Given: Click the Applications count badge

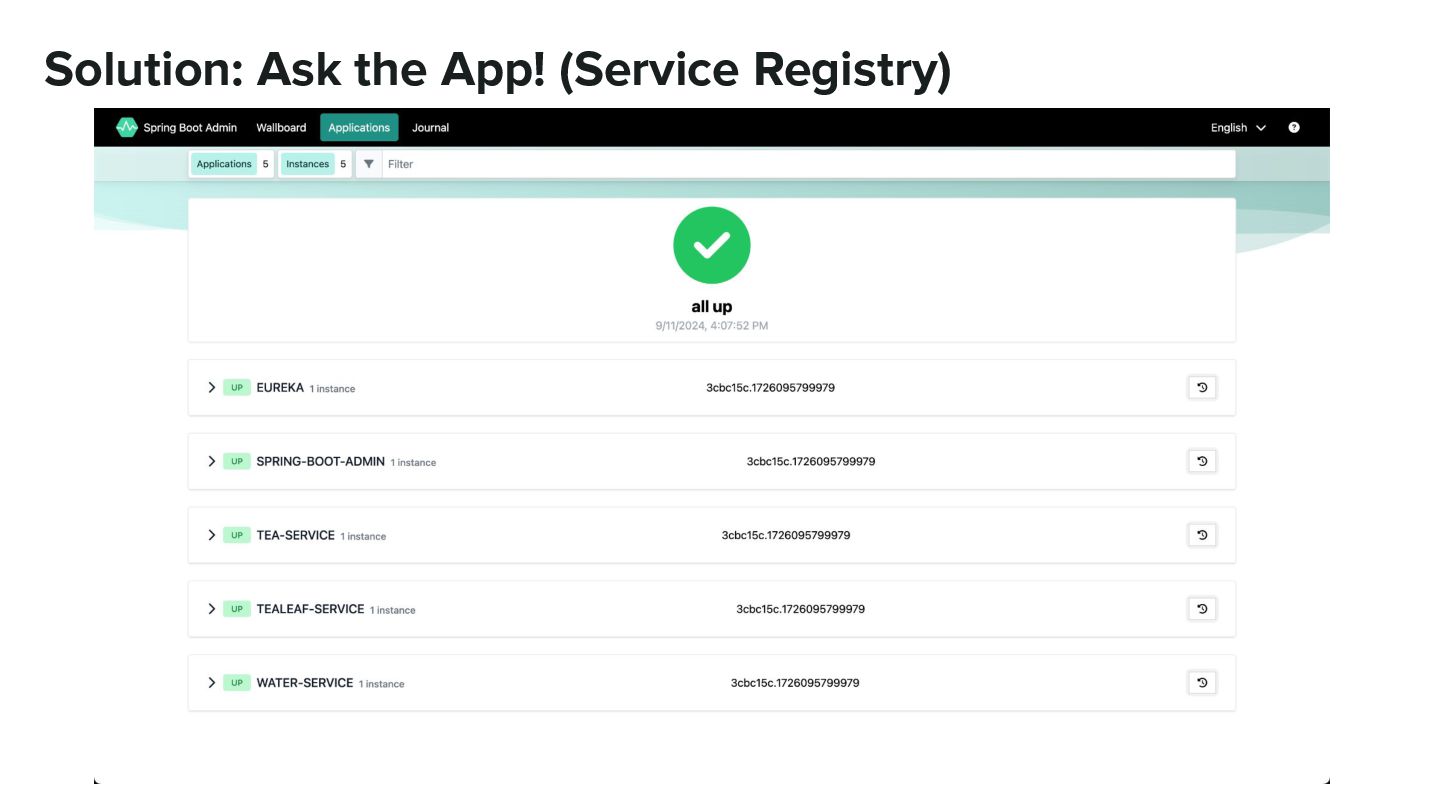Looking at the screenshot, I should pyautogui.click(x=232, y=164).
